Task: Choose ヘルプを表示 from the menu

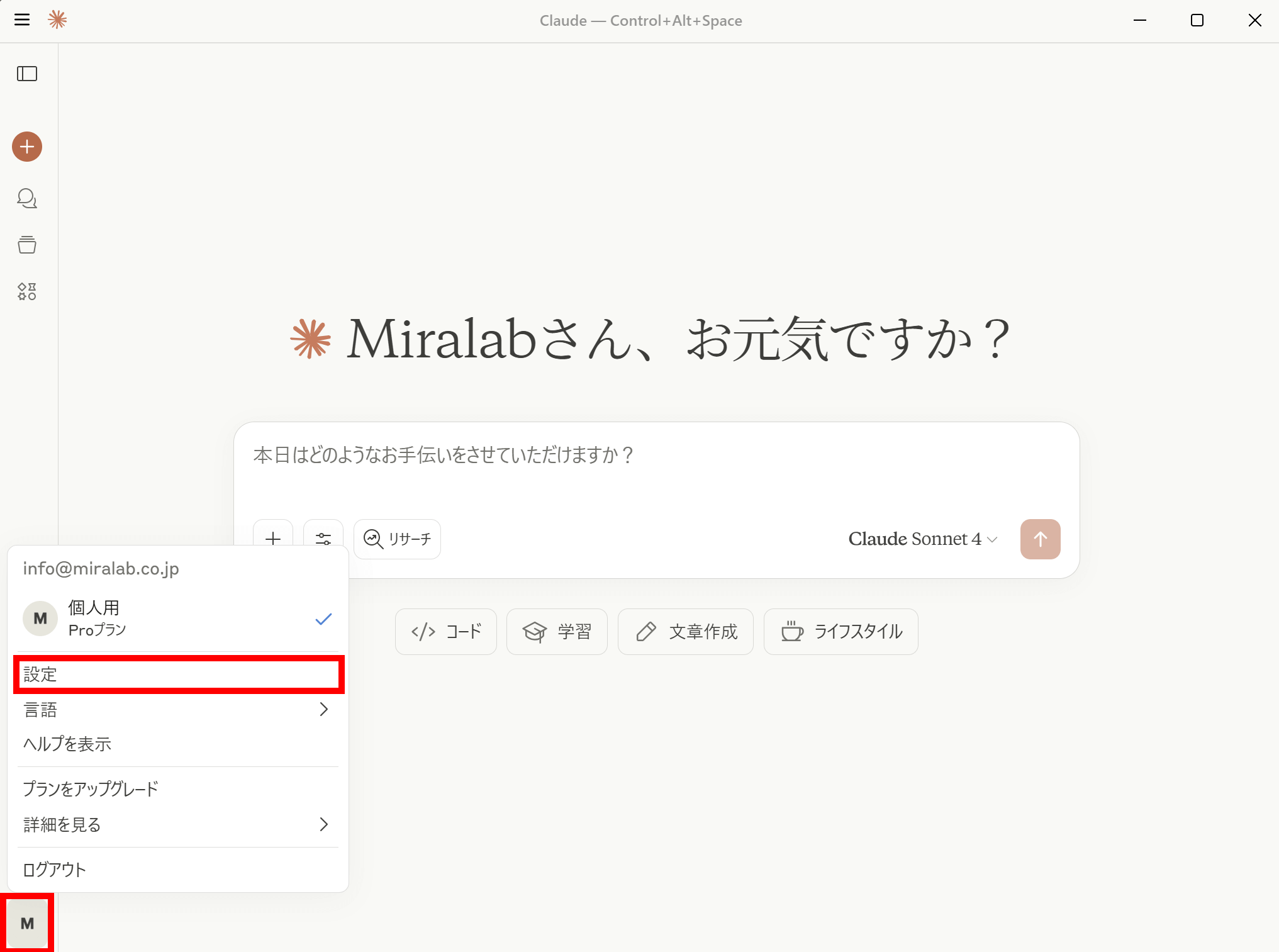Action: point(178,744)
